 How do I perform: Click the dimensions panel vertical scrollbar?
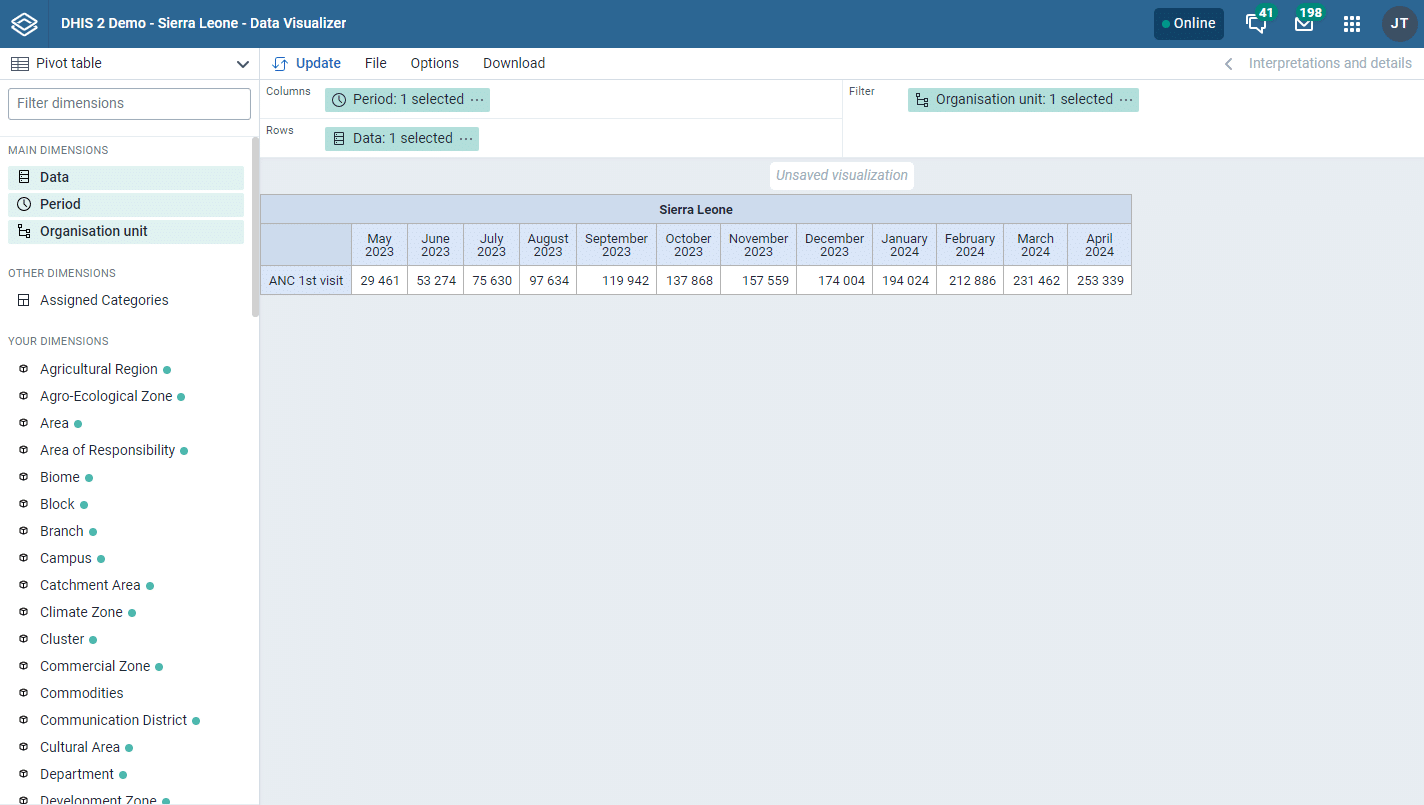click(255, 228)
